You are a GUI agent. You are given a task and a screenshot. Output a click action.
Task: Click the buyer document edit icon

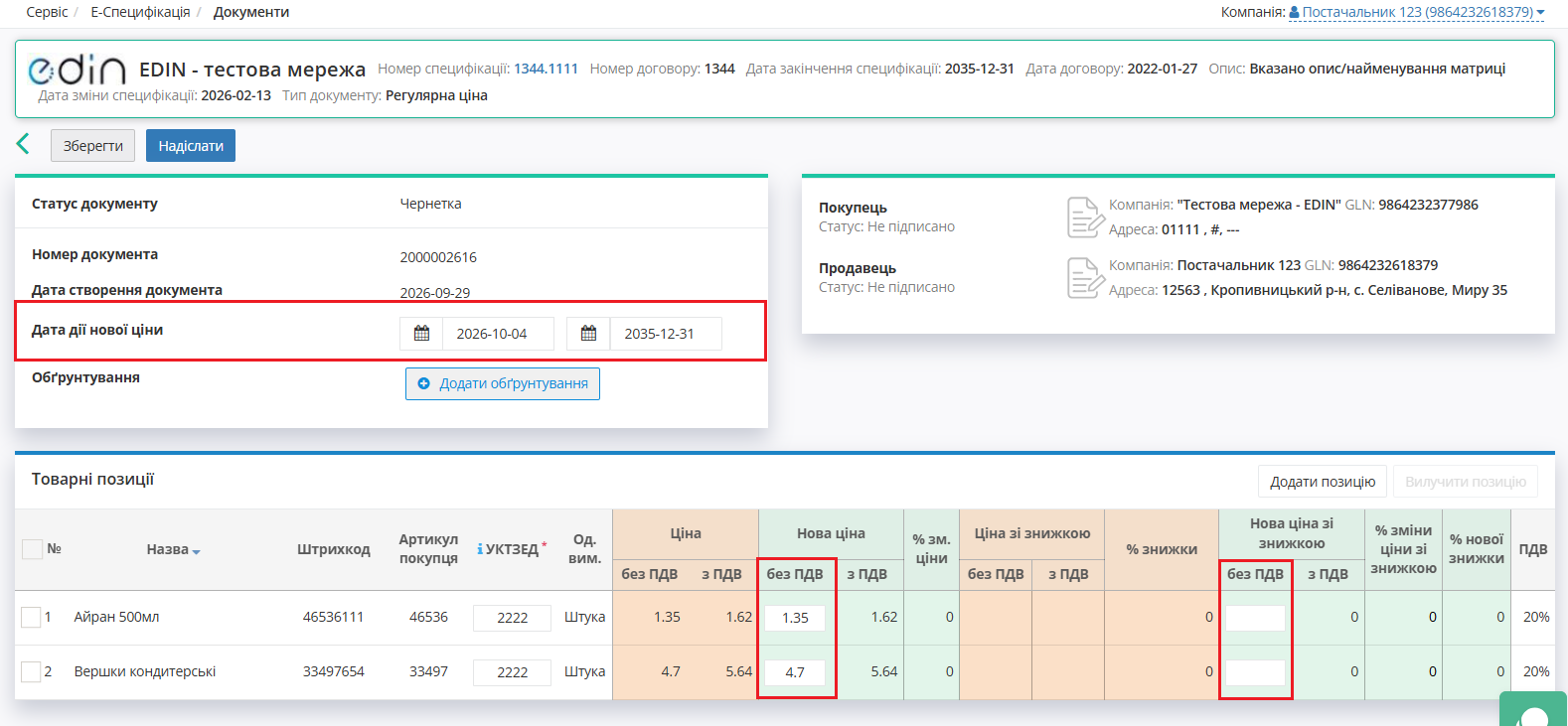point(1085,218)
